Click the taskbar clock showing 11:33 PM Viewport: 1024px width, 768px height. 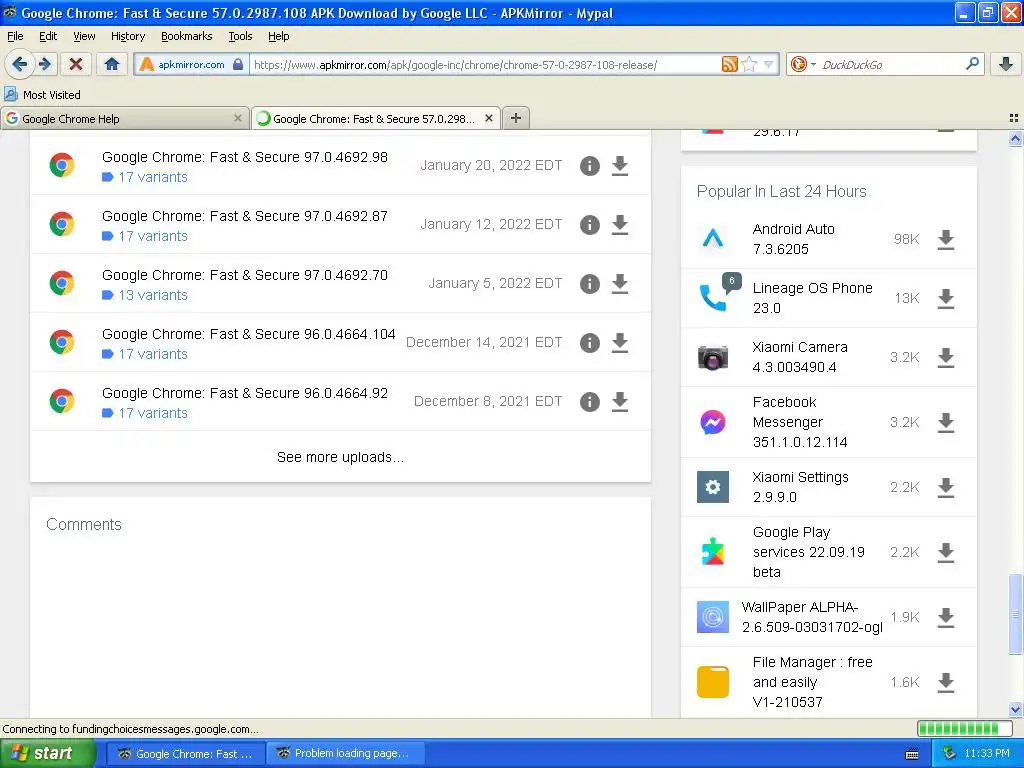[x=987, y=754]
